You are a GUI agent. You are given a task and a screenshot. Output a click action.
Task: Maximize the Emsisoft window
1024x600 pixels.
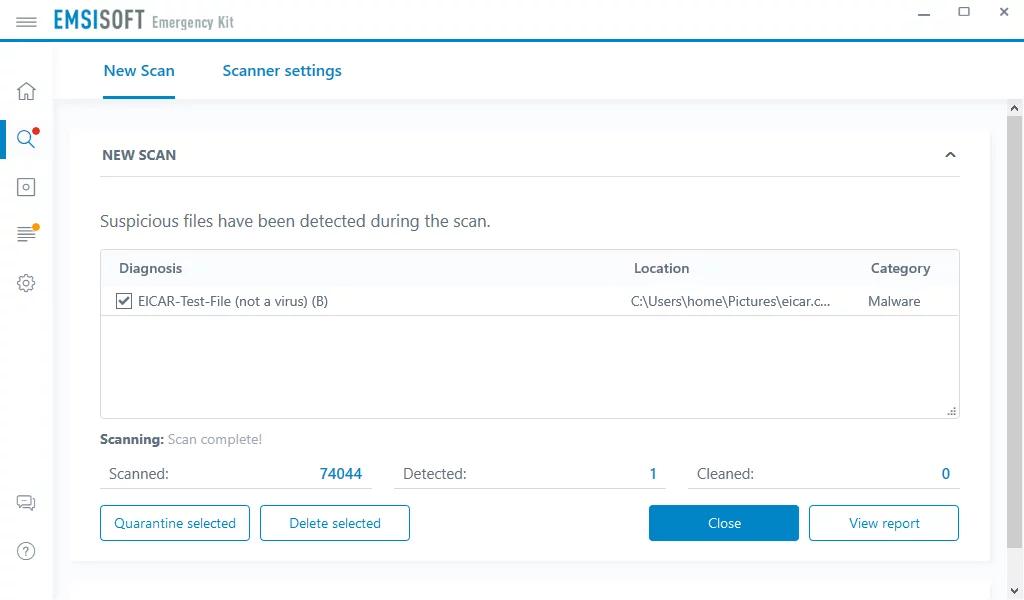(x=964, y=12)
